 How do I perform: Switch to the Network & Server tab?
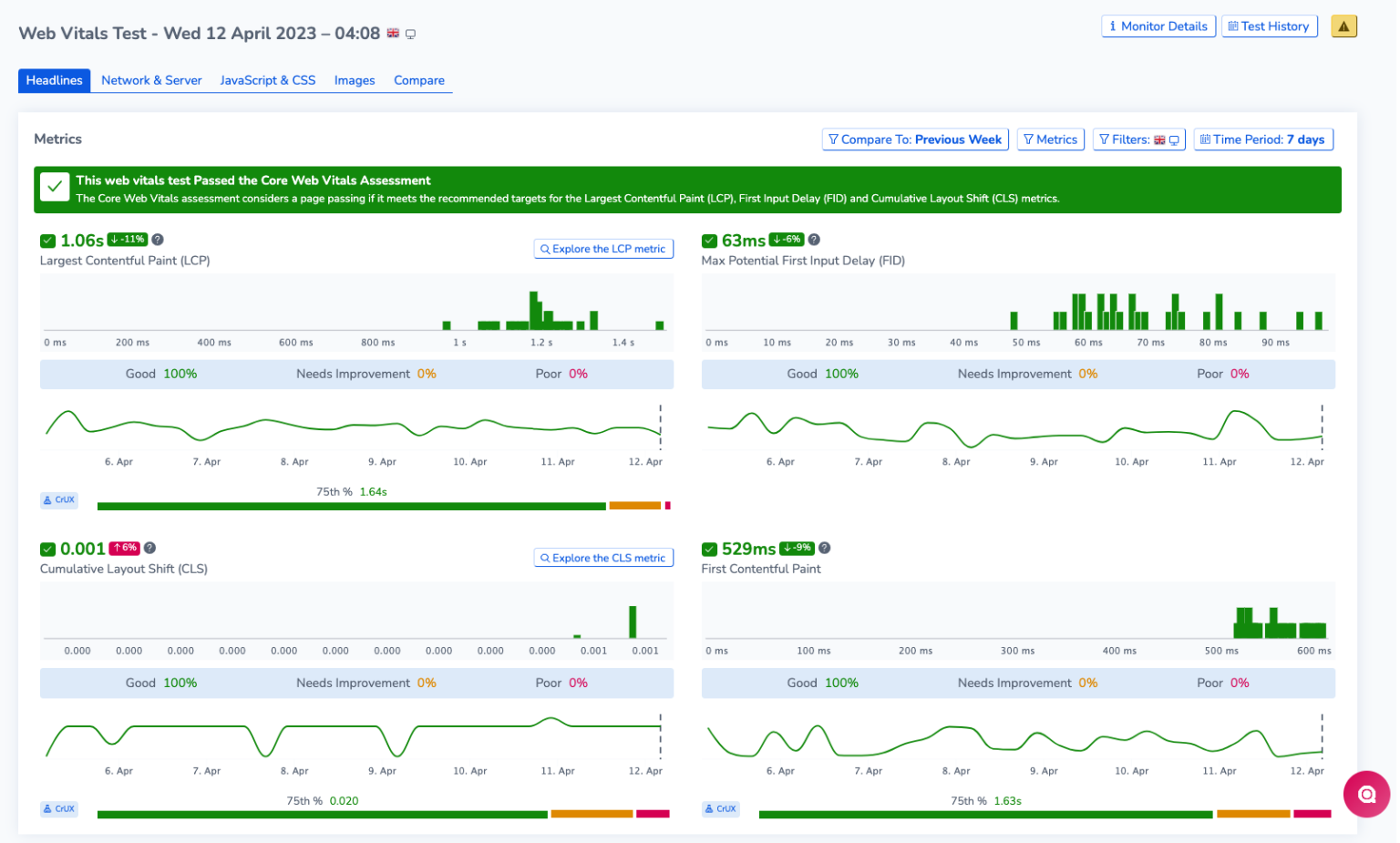point(151,80)
